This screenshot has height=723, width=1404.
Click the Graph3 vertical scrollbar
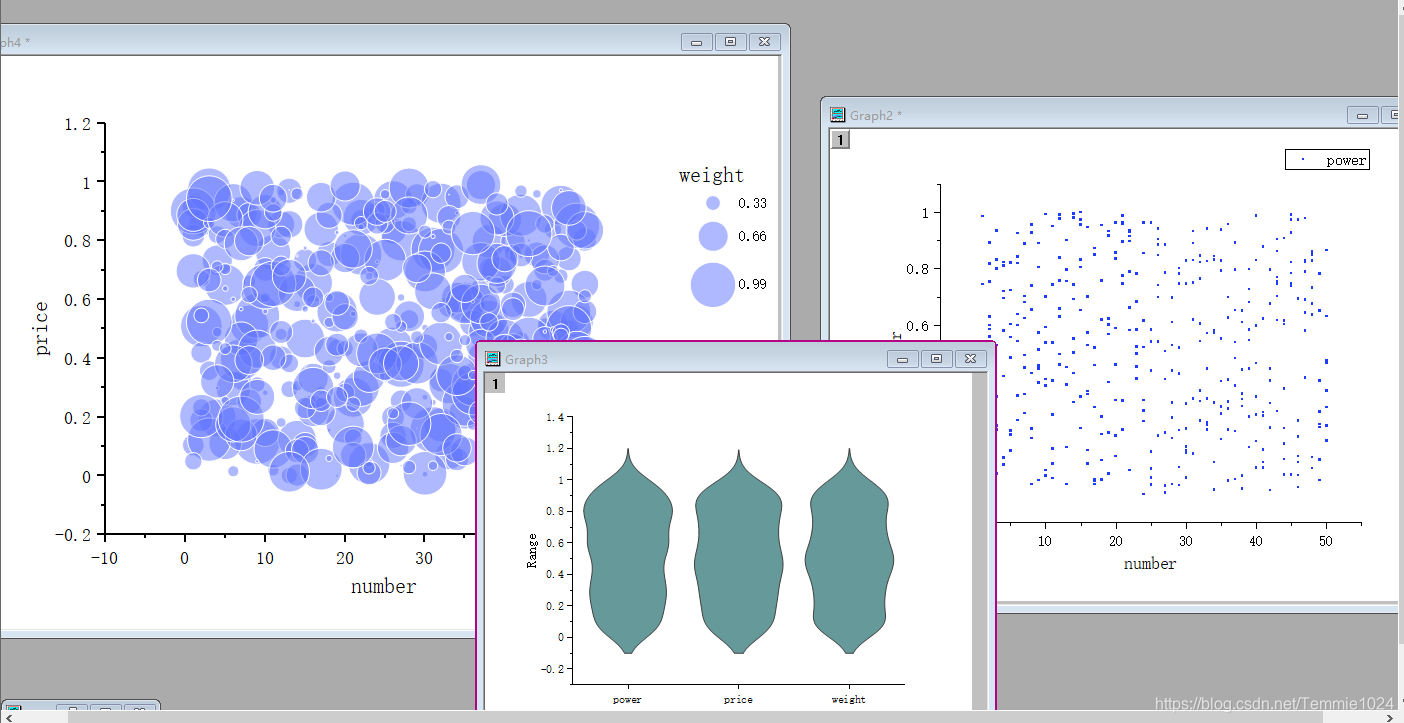coord(980,542)
